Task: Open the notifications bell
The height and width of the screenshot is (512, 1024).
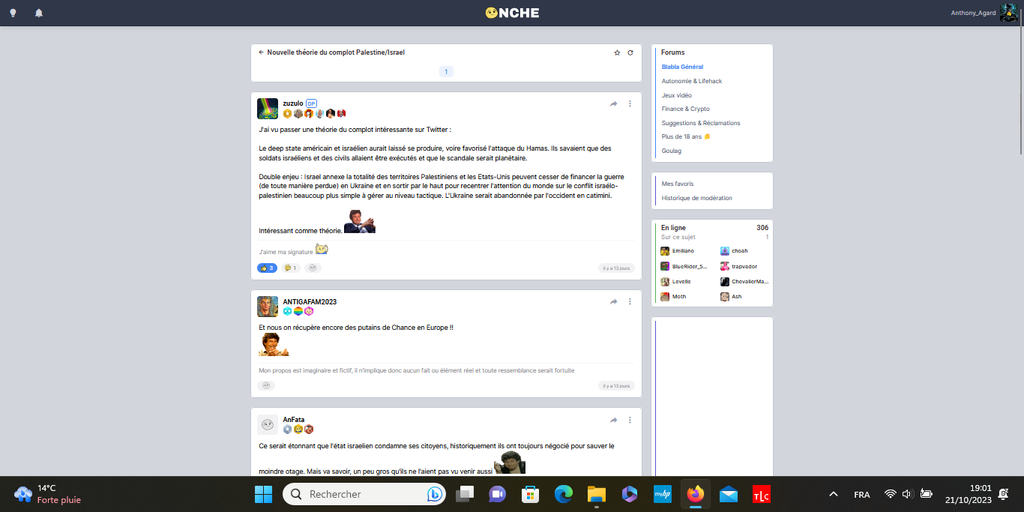Action: coord(39,13)
